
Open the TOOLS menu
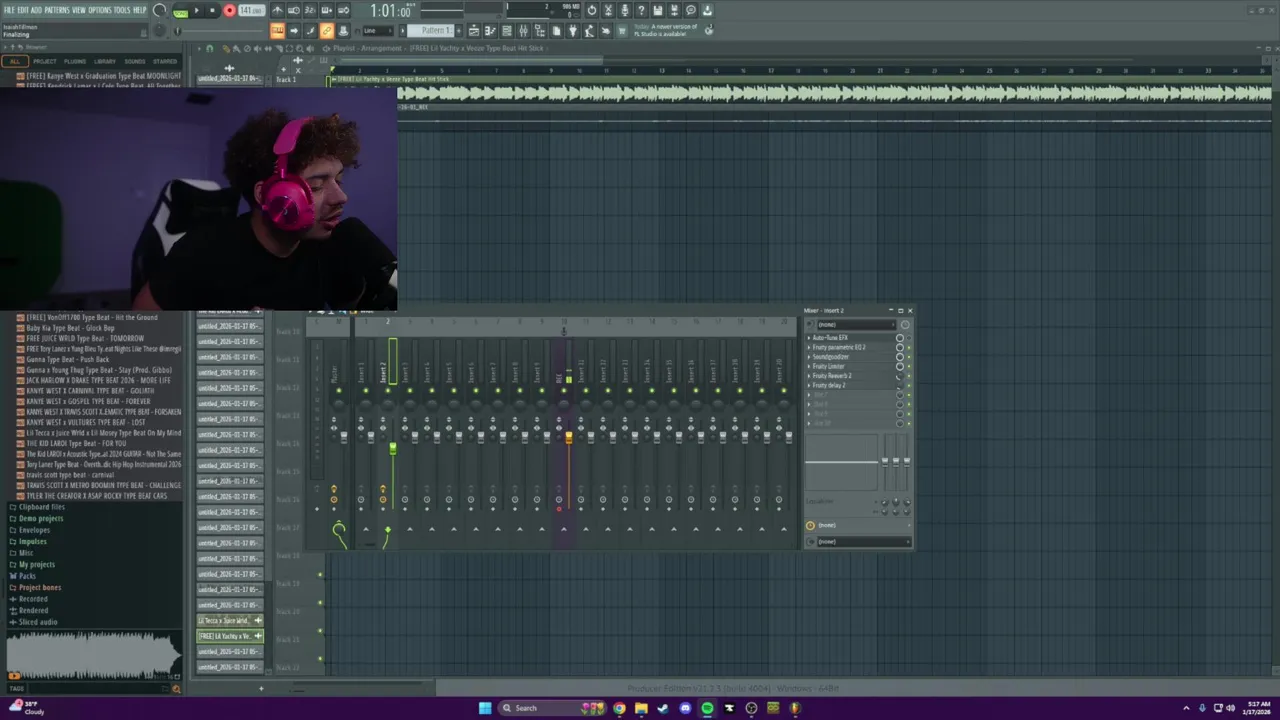click(122, 10)
